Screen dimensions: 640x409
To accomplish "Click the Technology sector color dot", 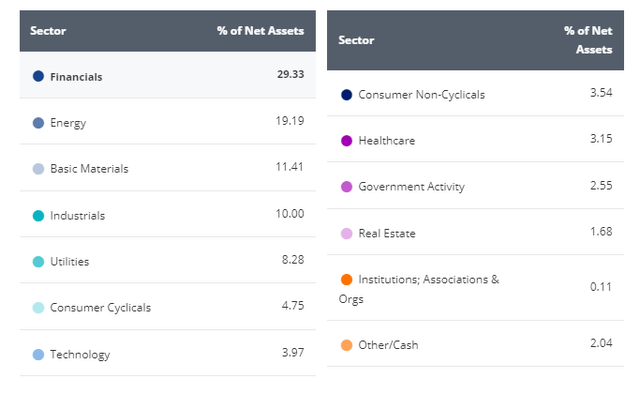I will pos(38,354).
